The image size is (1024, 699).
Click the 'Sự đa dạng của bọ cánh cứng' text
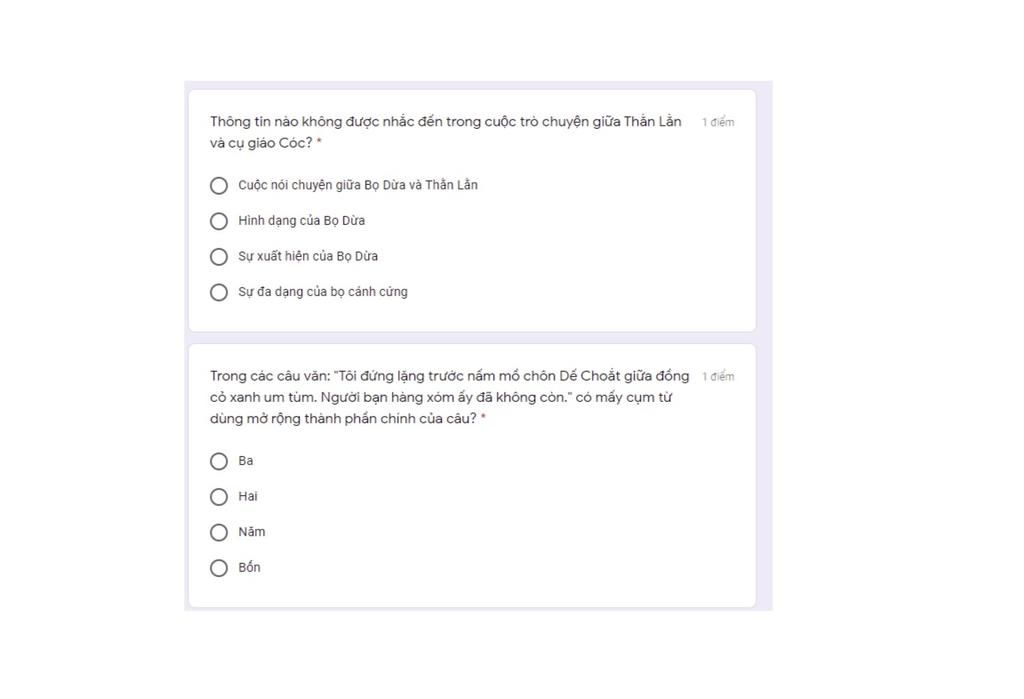point(323,292)
